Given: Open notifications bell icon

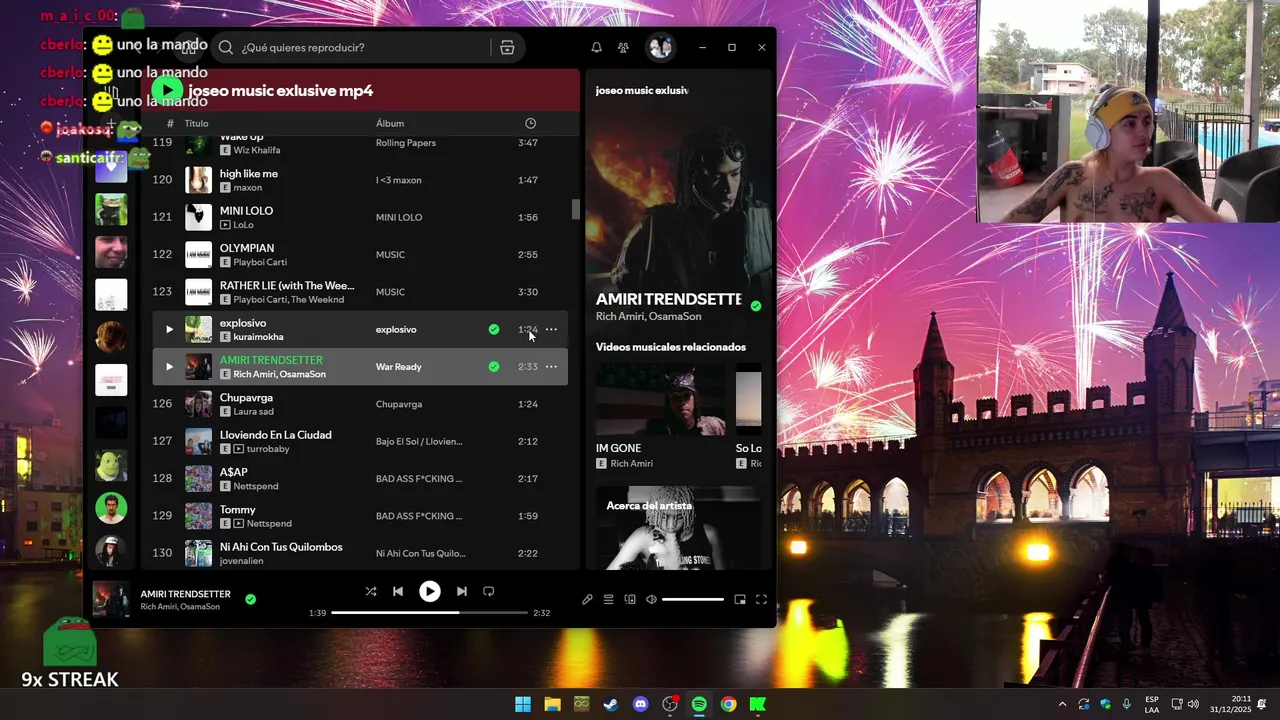Looking at the screenshot, I should [596, 47].
